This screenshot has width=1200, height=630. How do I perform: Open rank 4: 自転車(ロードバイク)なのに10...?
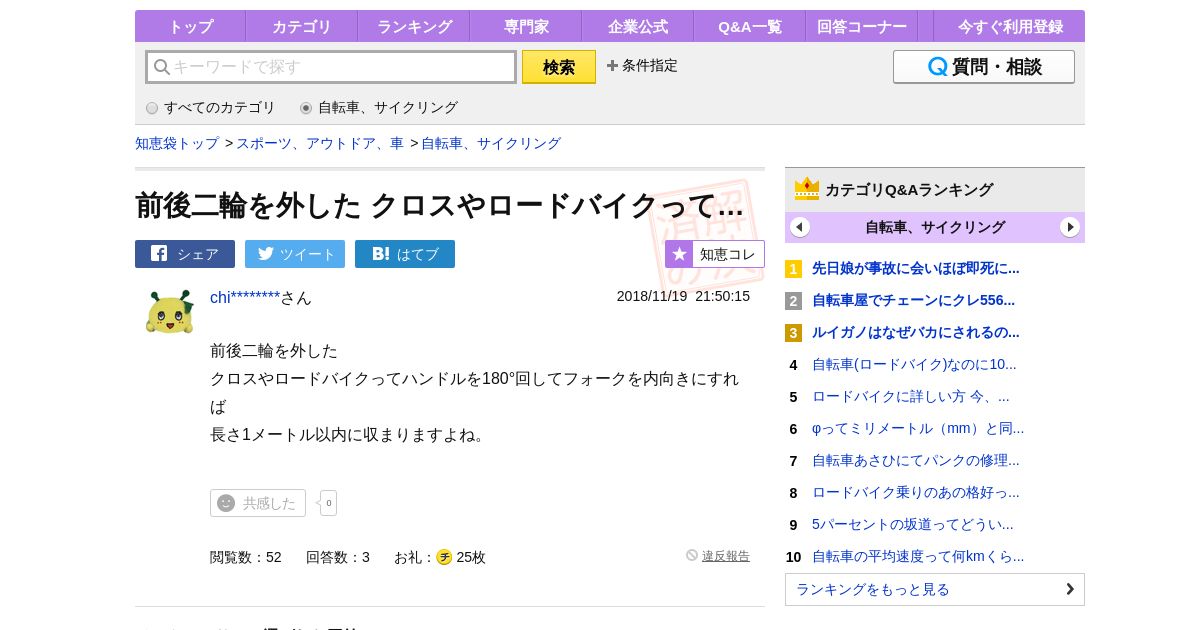(x=914, y=364)
